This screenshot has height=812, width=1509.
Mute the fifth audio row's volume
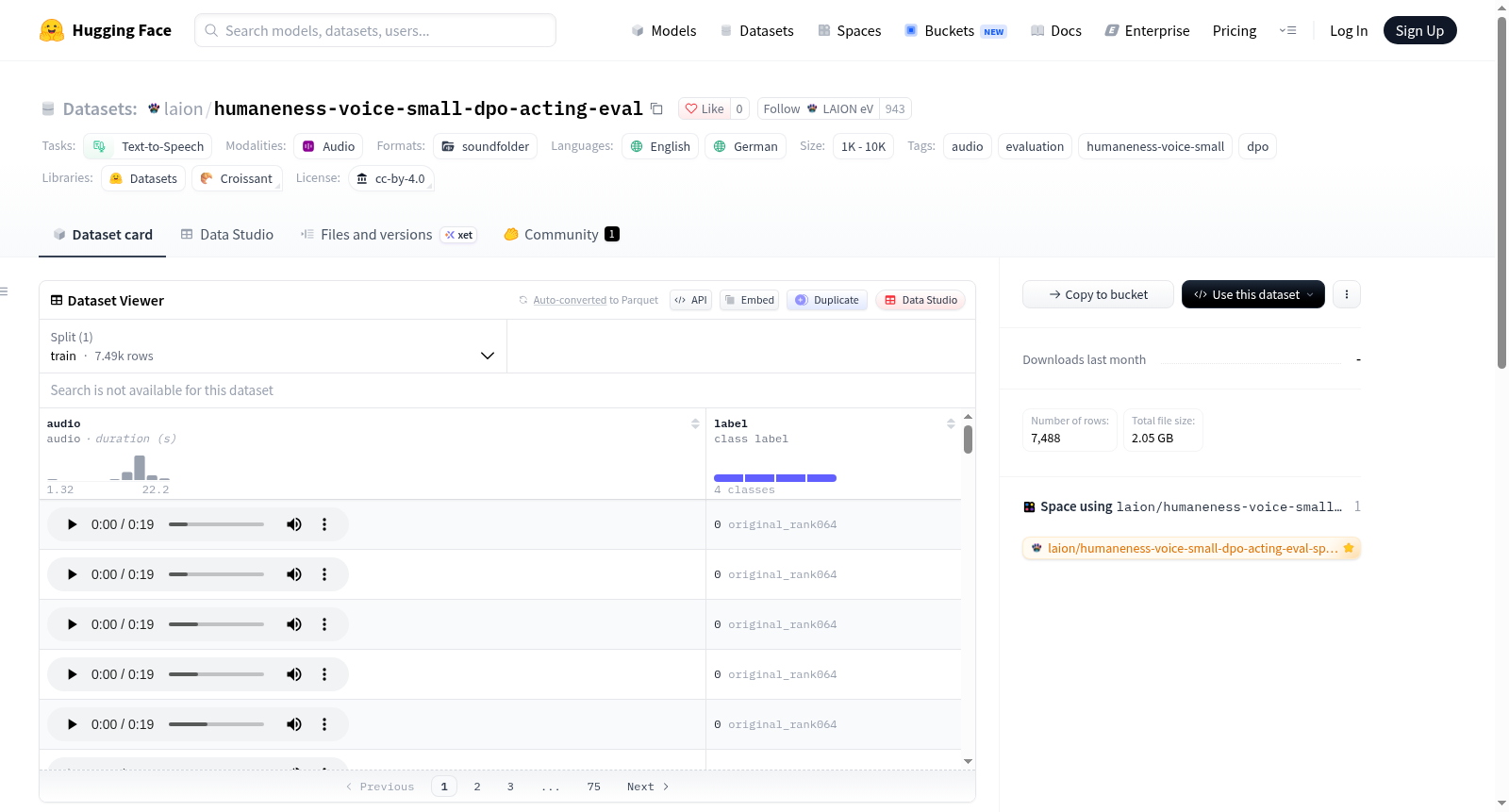294,724
